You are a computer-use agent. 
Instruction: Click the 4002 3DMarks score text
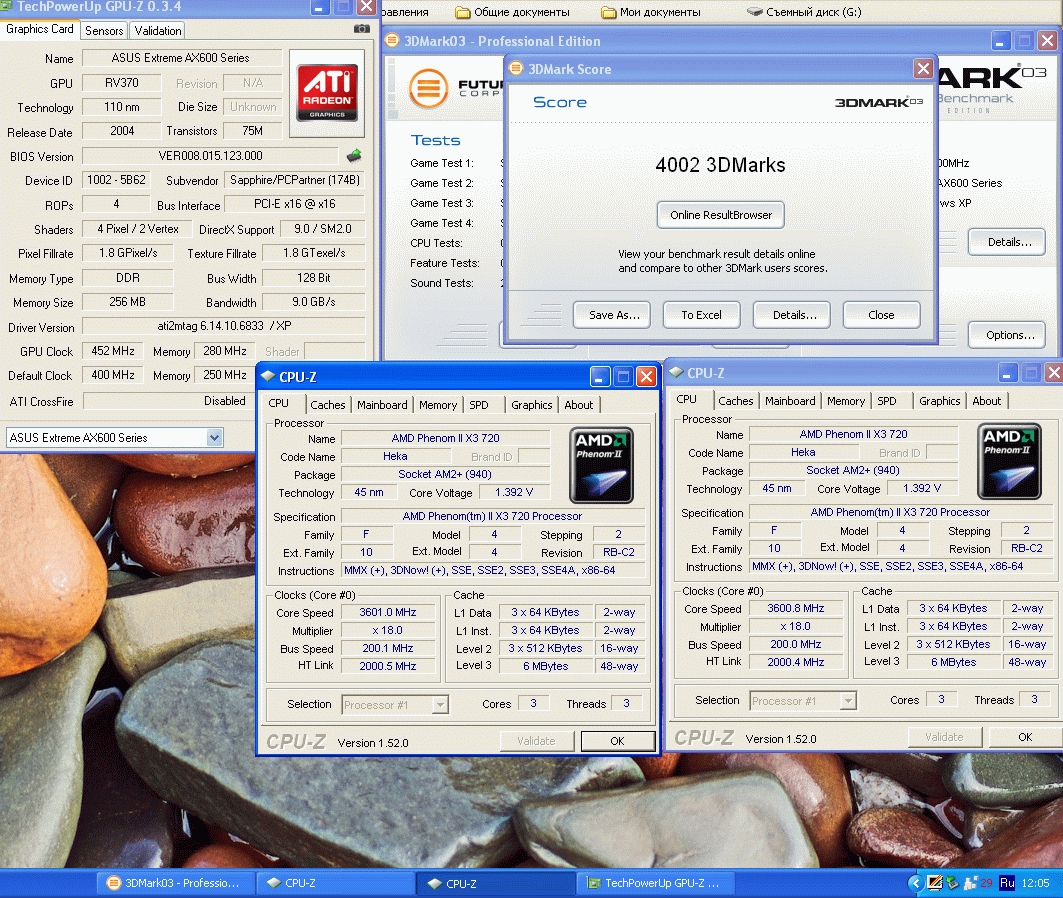point(721,165)
